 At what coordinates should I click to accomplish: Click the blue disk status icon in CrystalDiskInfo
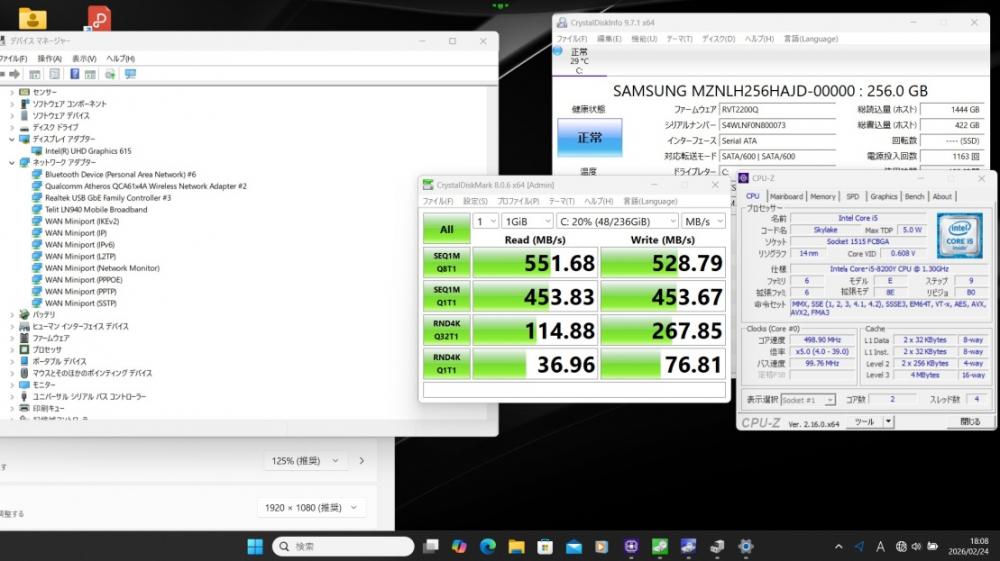pos(558,51)
